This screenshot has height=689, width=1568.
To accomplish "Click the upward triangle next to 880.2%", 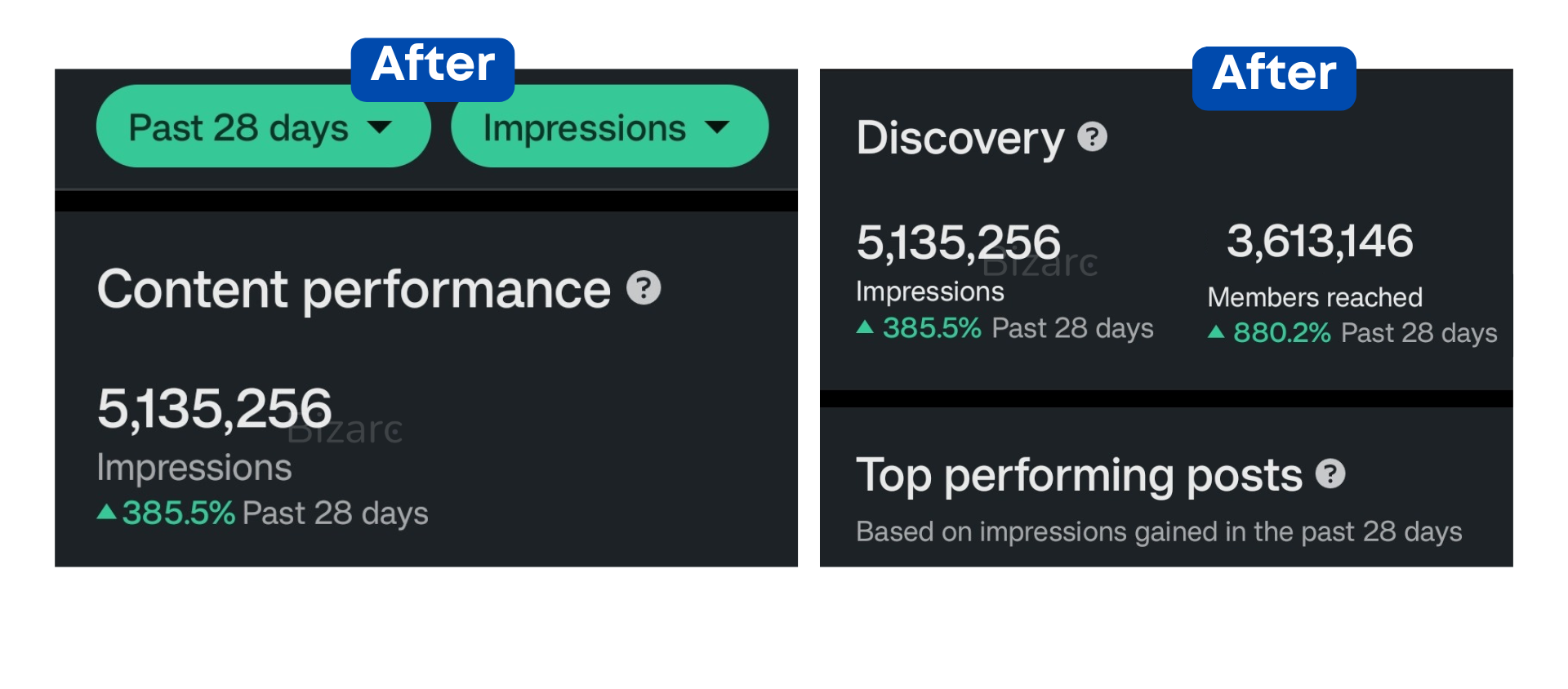I will [1216, 332].
